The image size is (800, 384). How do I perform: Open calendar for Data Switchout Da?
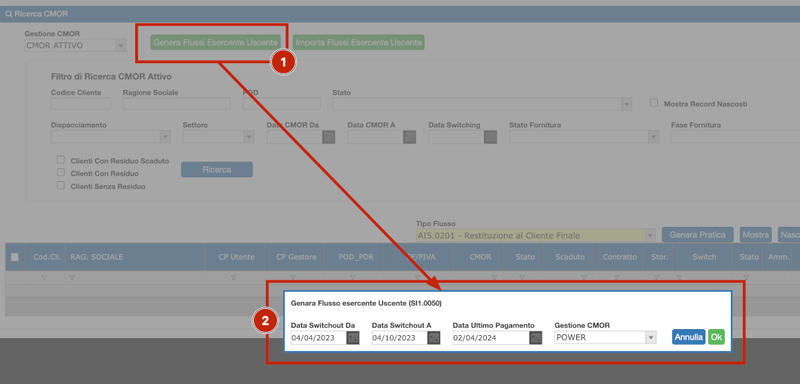[353, 338]
